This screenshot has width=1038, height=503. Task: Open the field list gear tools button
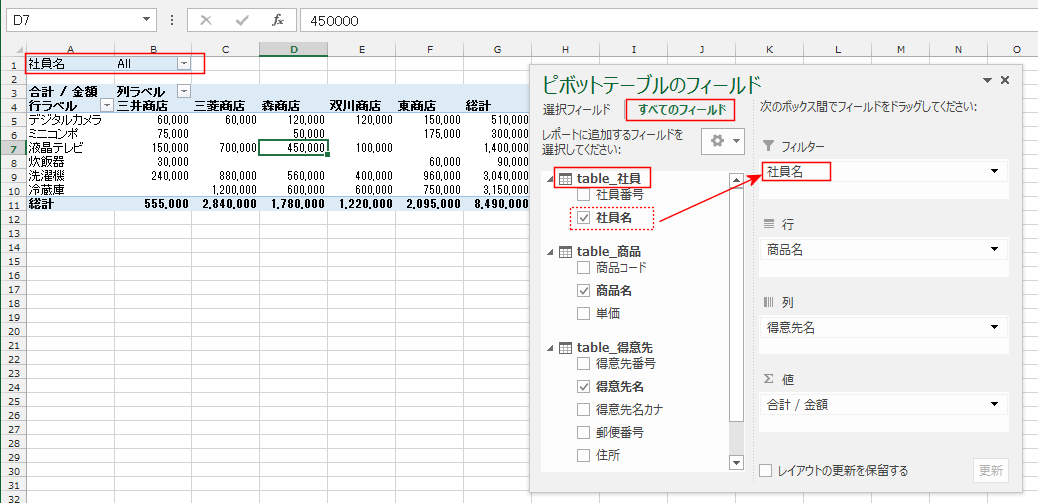pyautogui.click(x=722, y=141)
